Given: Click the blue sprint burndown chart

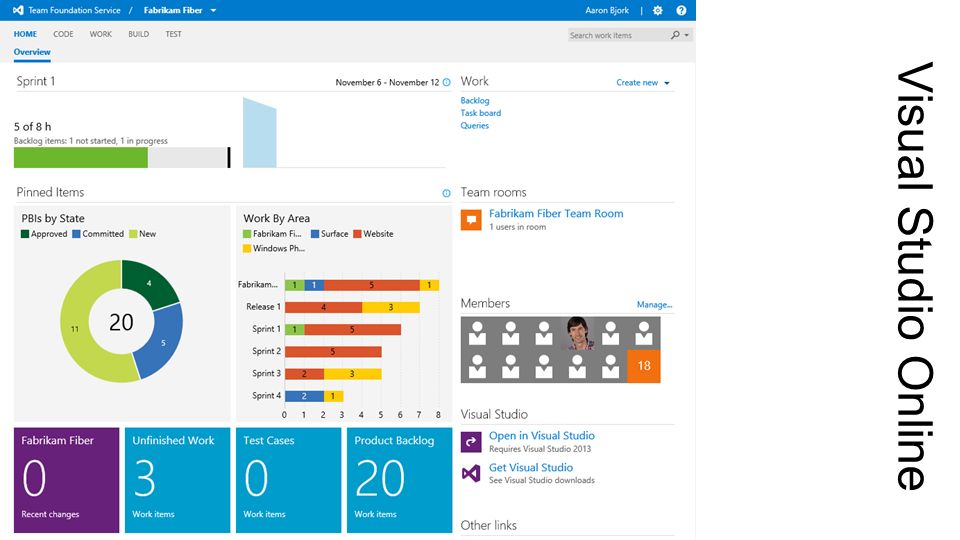Looking at the screenshot, I should pyautogui.click(x=260, y=133).
